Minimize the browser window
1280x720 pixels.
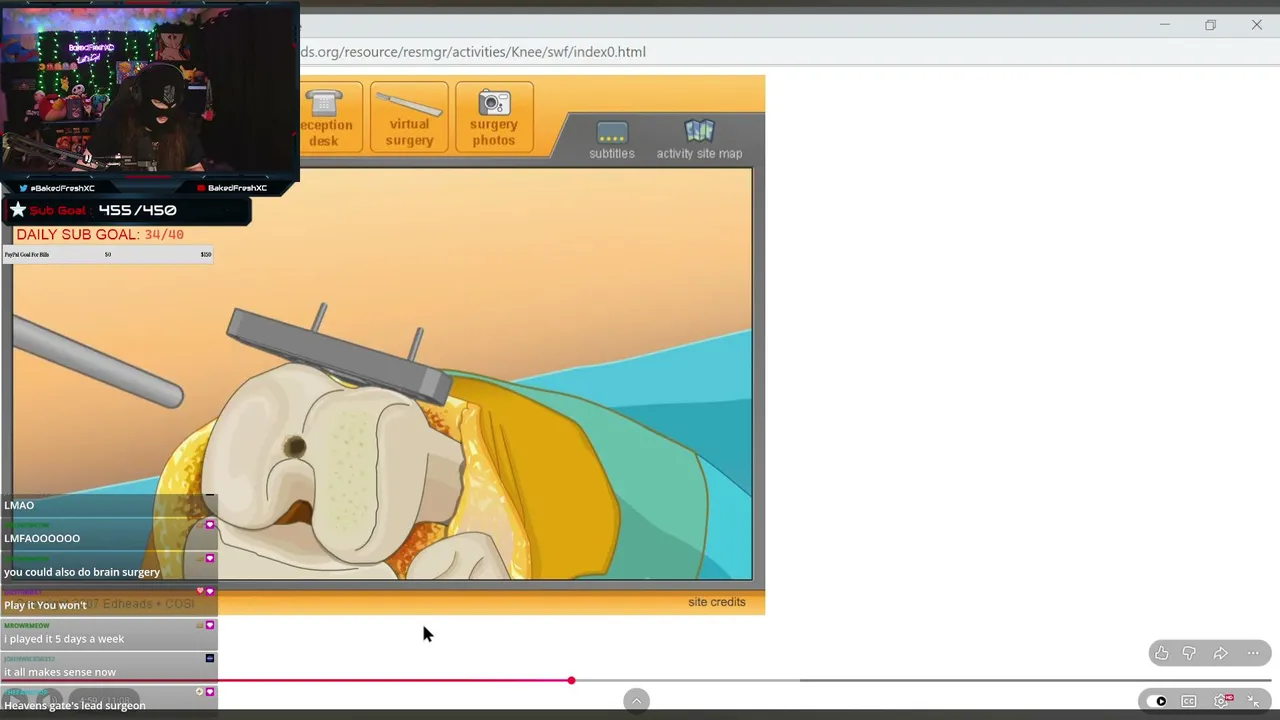click(x=1164, y=25)
